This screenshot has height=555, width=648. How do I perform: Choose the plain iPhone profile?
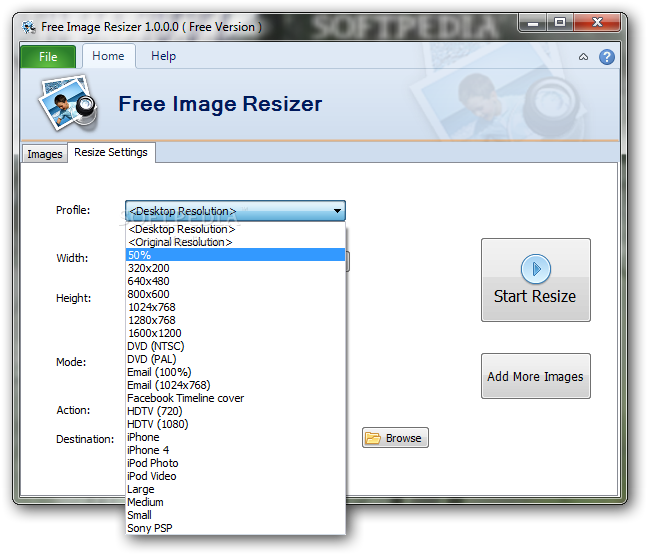click(235, 437)
